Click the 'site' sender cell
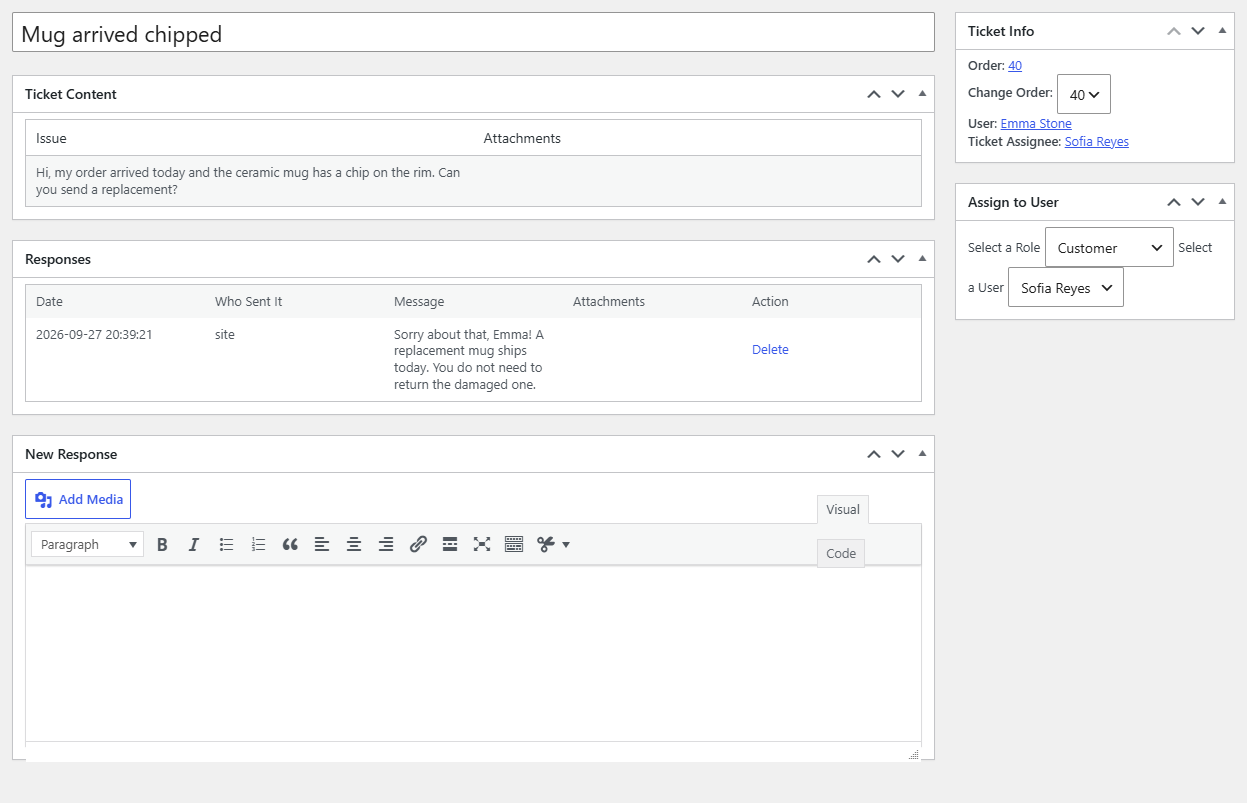This screenshot has height=803, width=1247. point(225,334)
